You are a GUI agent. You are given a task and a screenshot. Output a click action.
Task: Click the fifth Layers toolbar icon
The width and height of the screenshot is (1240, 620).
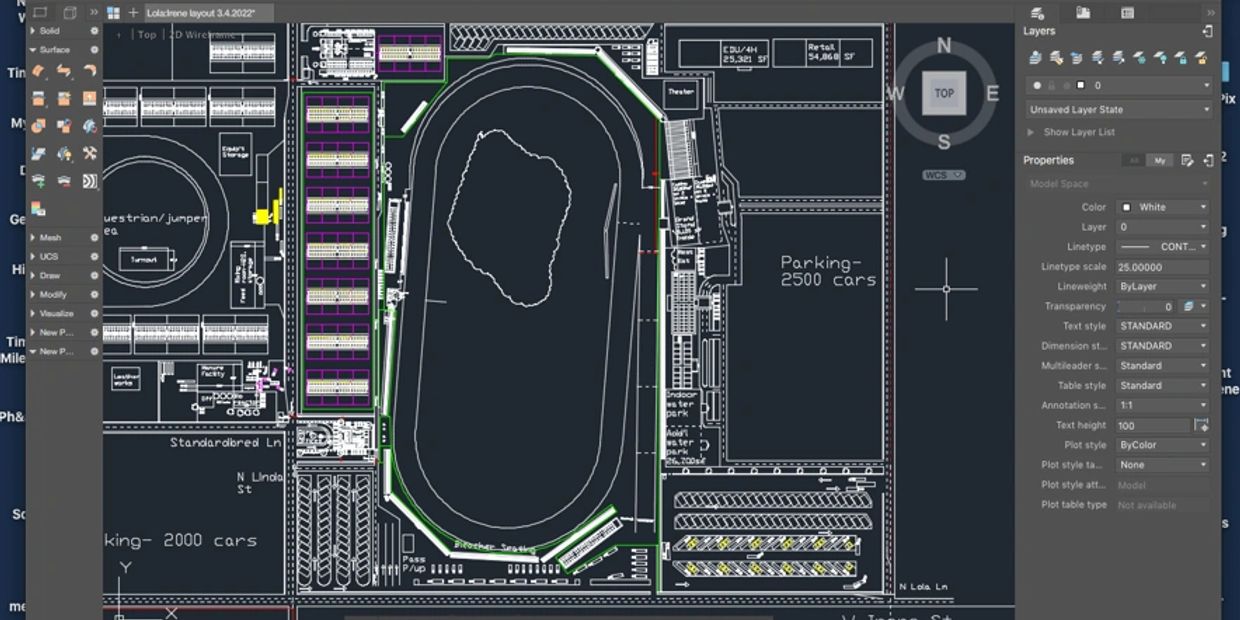[x=1119, y=58]
